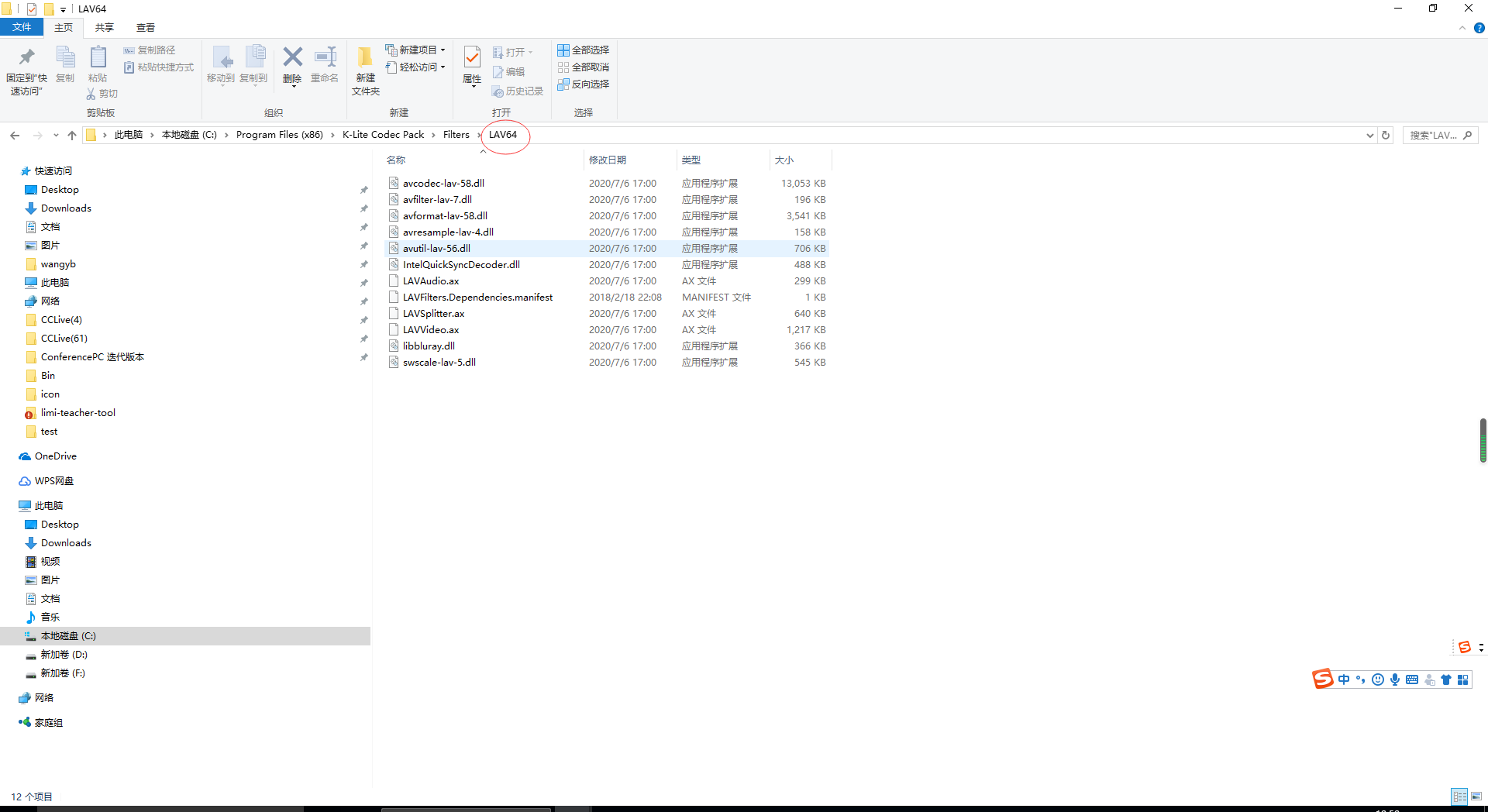Click Paste shortcut (粘贴快捷方式)
Image resolution: width=1488 pixels, height=812 pixels.
click(x=159, y=67)
